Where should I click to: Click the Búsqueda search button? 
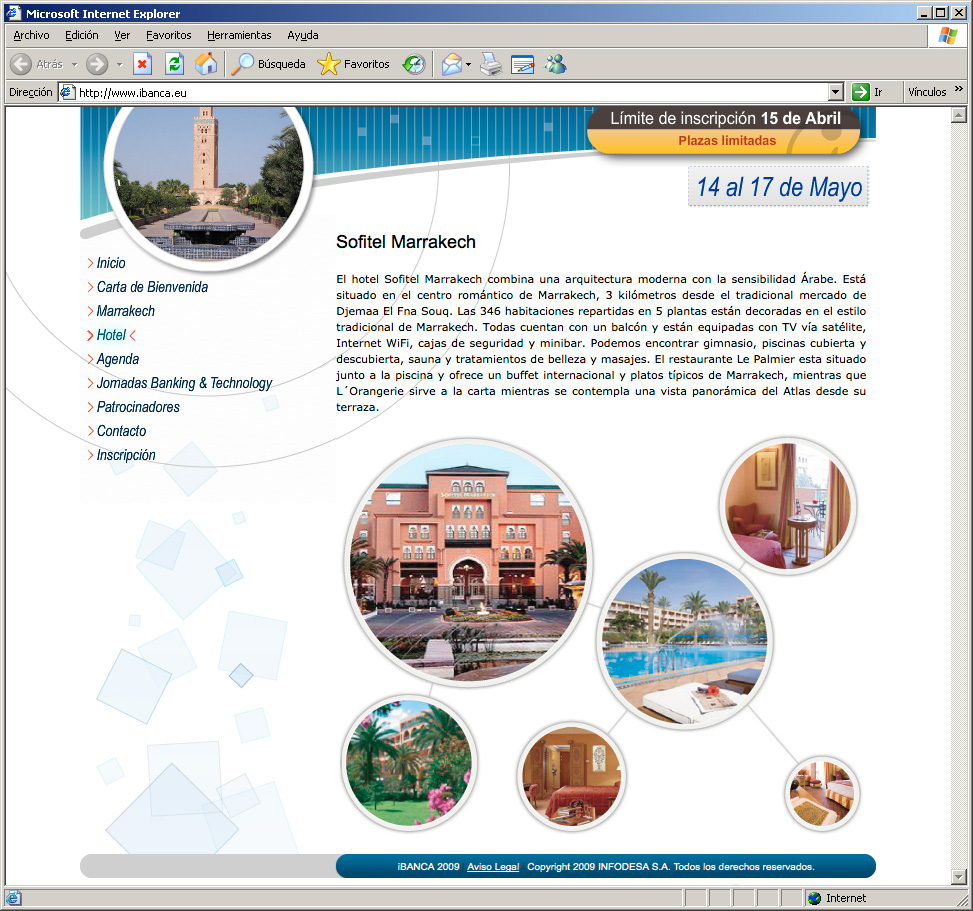point(269,64)
